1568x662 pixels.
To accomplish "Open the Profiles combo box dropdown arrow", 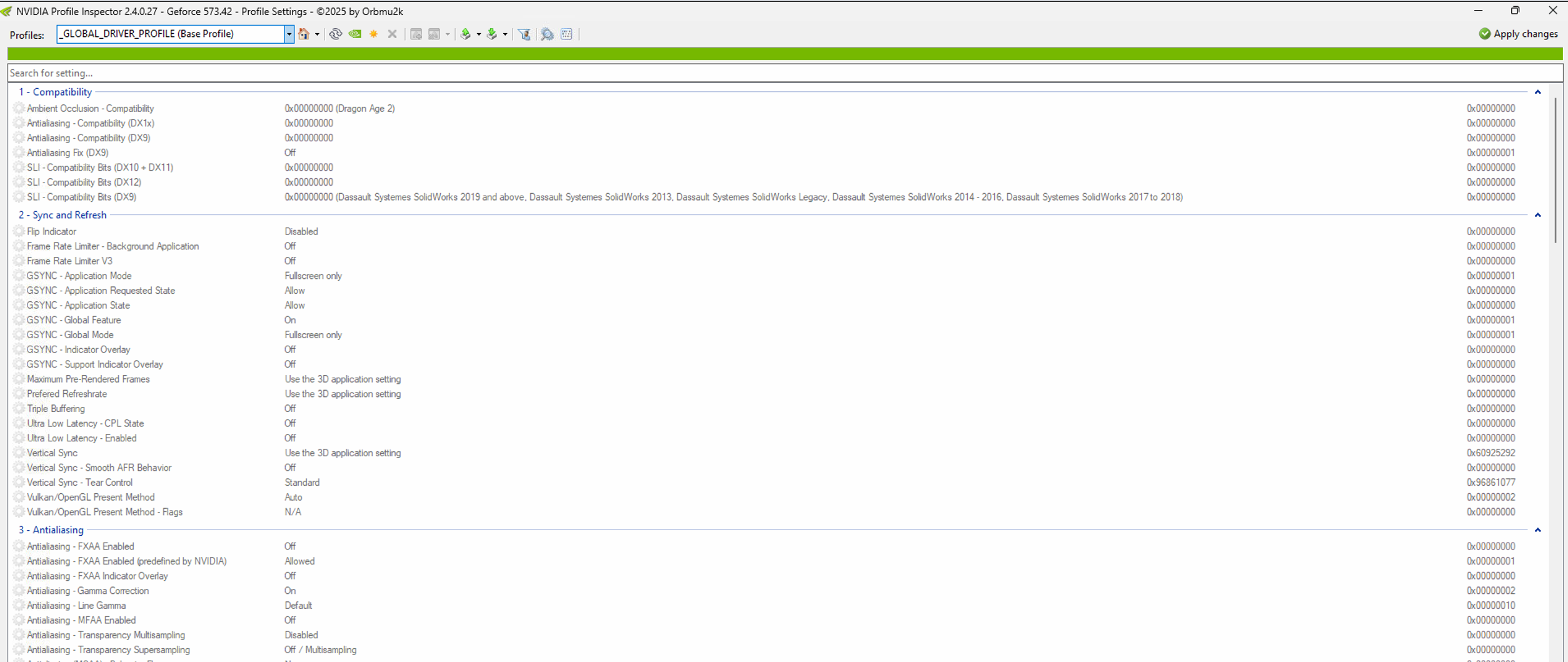I will tap(289, 34).
